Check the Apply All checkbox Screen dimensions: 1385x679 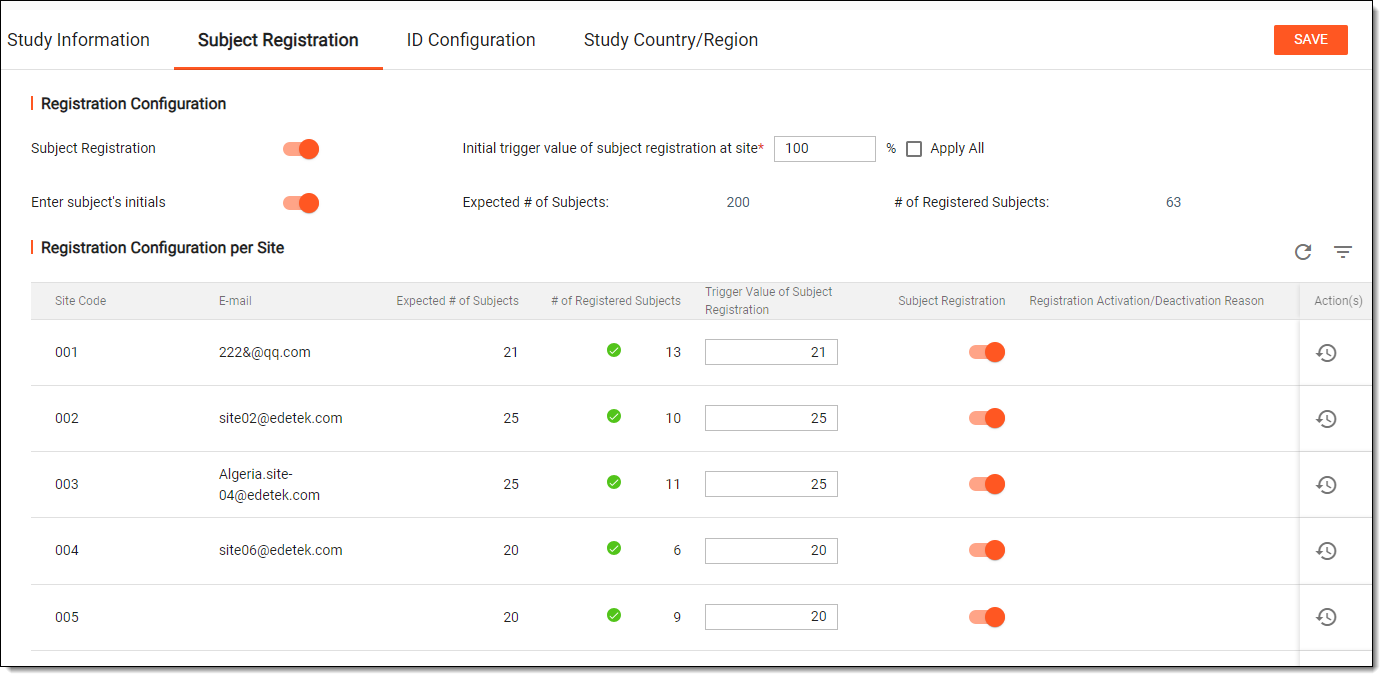tap(913, 149)
